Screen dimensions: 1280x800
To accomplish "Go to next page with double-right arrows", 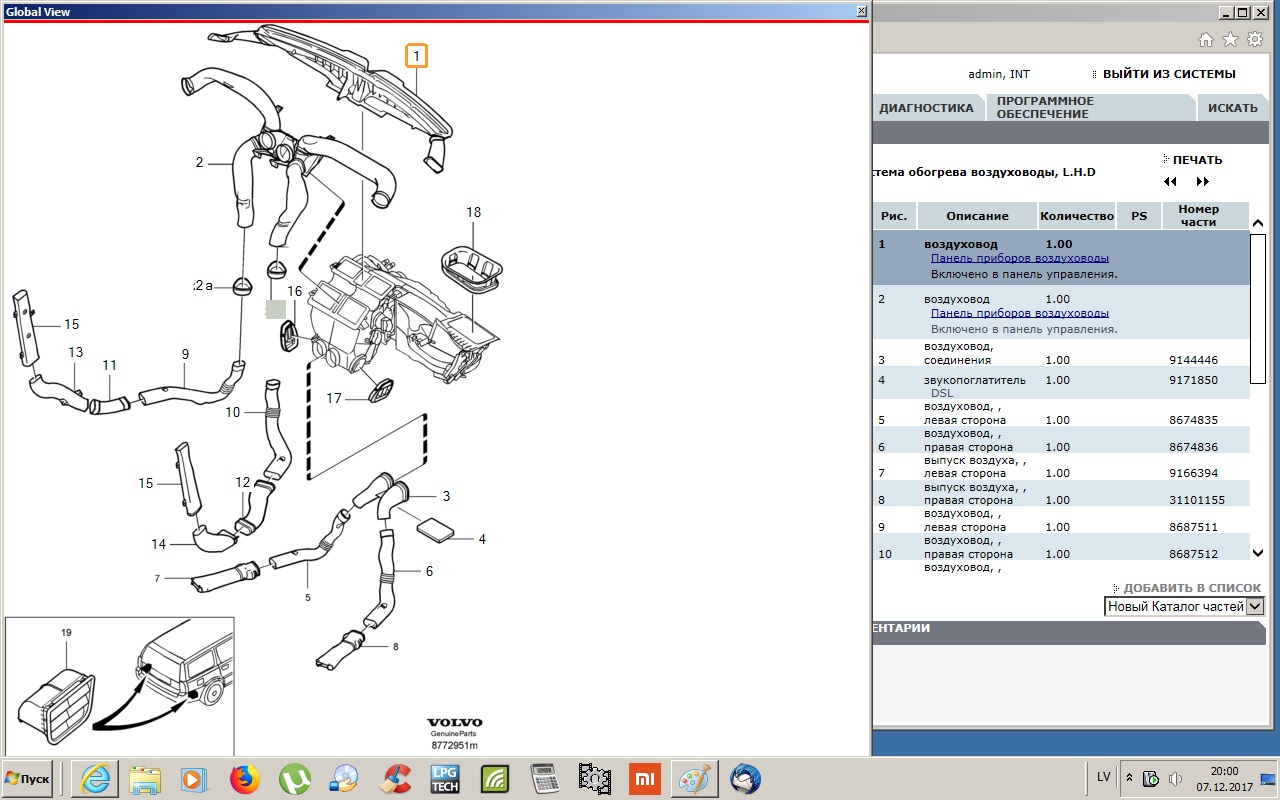I will tap(1203, 182).
